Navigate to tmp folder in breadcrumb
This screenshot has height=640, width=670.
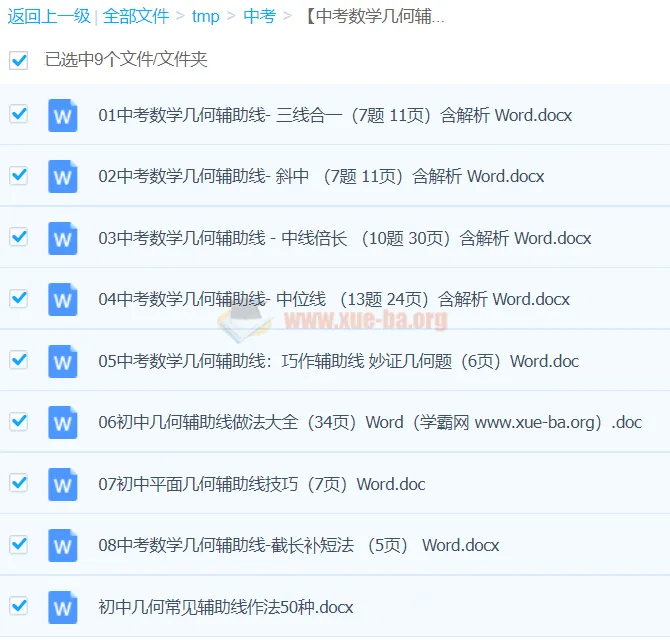tap(205, 16)
